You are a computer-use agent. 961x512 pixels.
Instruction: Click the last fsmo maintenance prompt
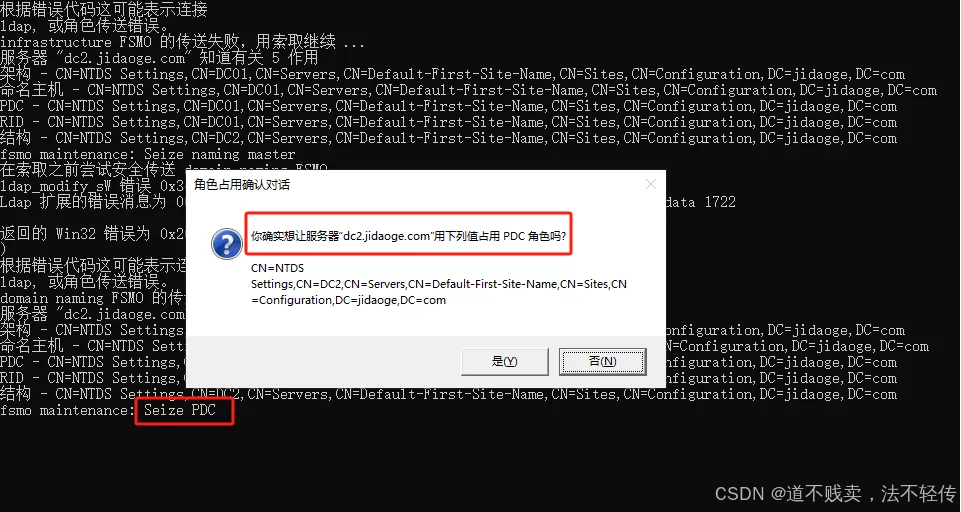(67, 410)
